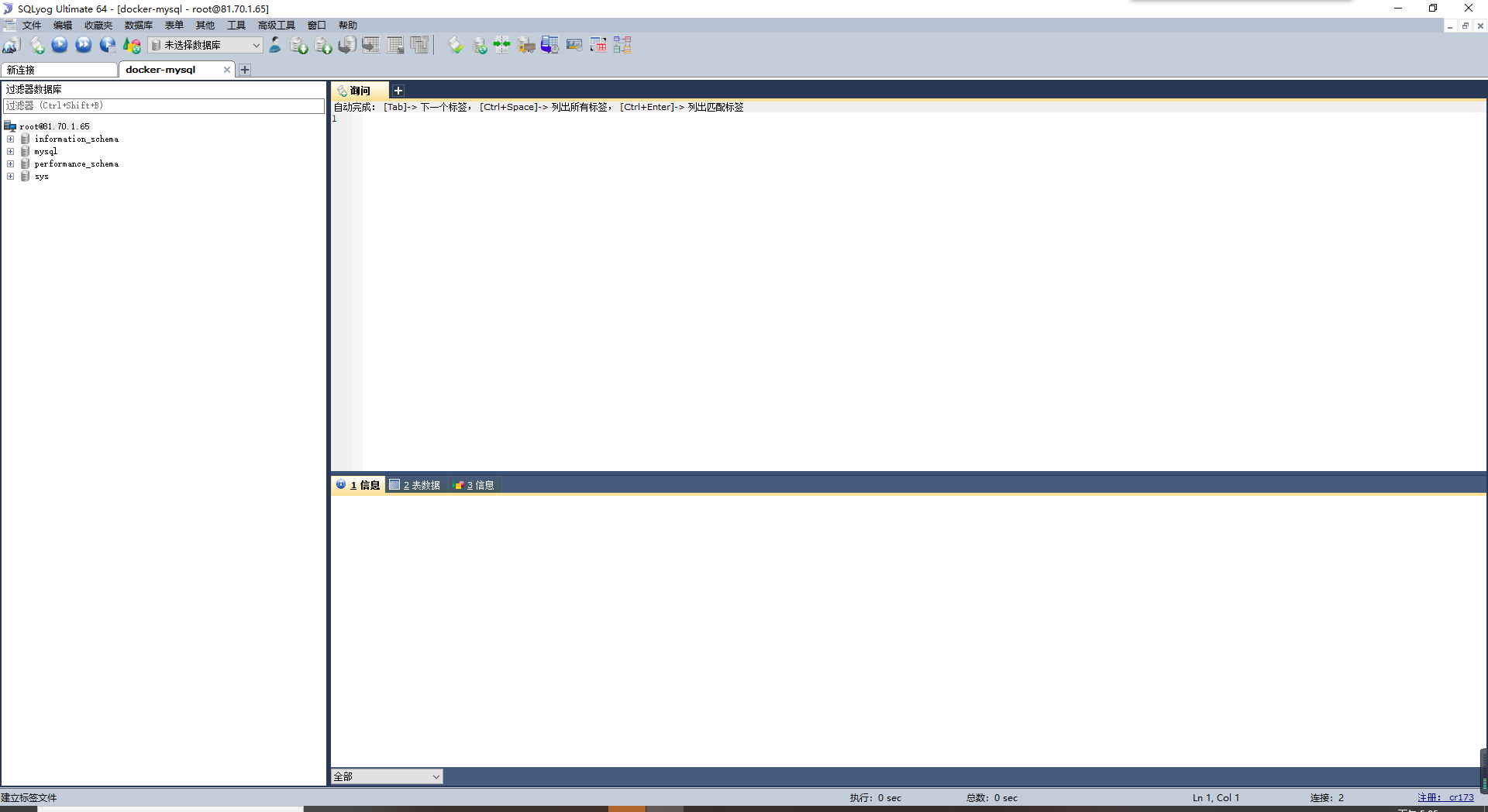Switch to the 2 表数据 tab
Viewport: 1488px width, 812px height.
click(x=416, y=485)
